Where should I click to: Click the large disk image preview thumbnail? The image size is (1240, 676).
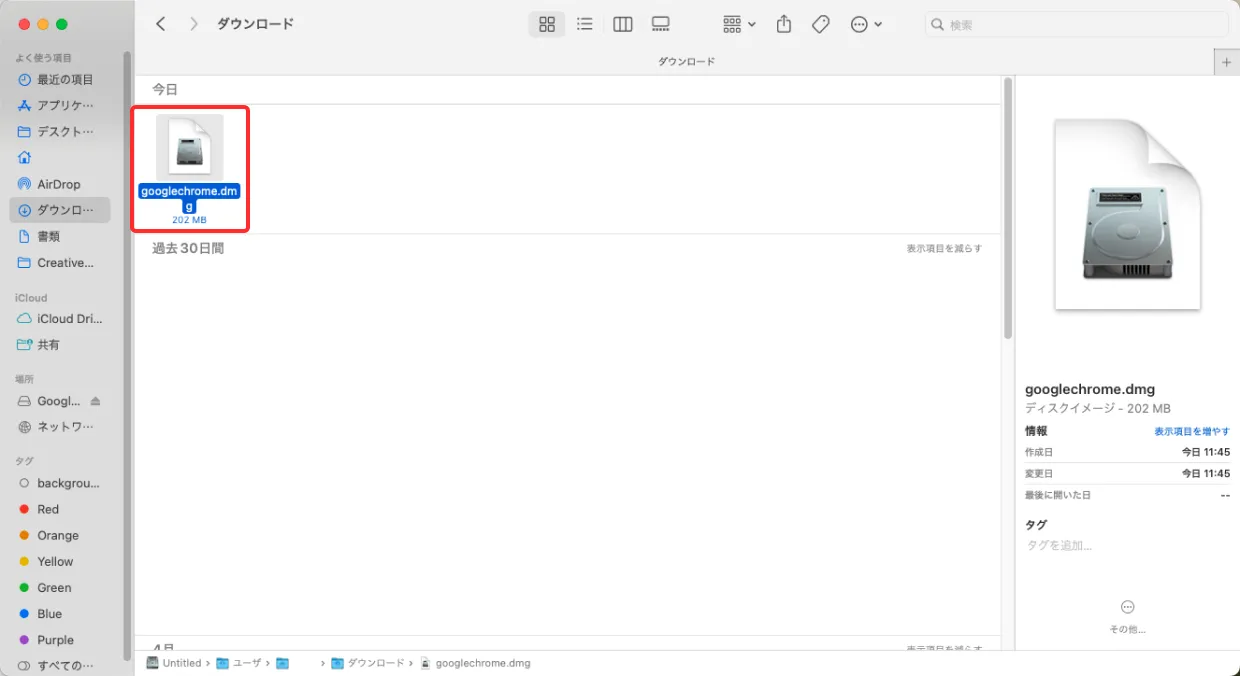click(1128, 215)
